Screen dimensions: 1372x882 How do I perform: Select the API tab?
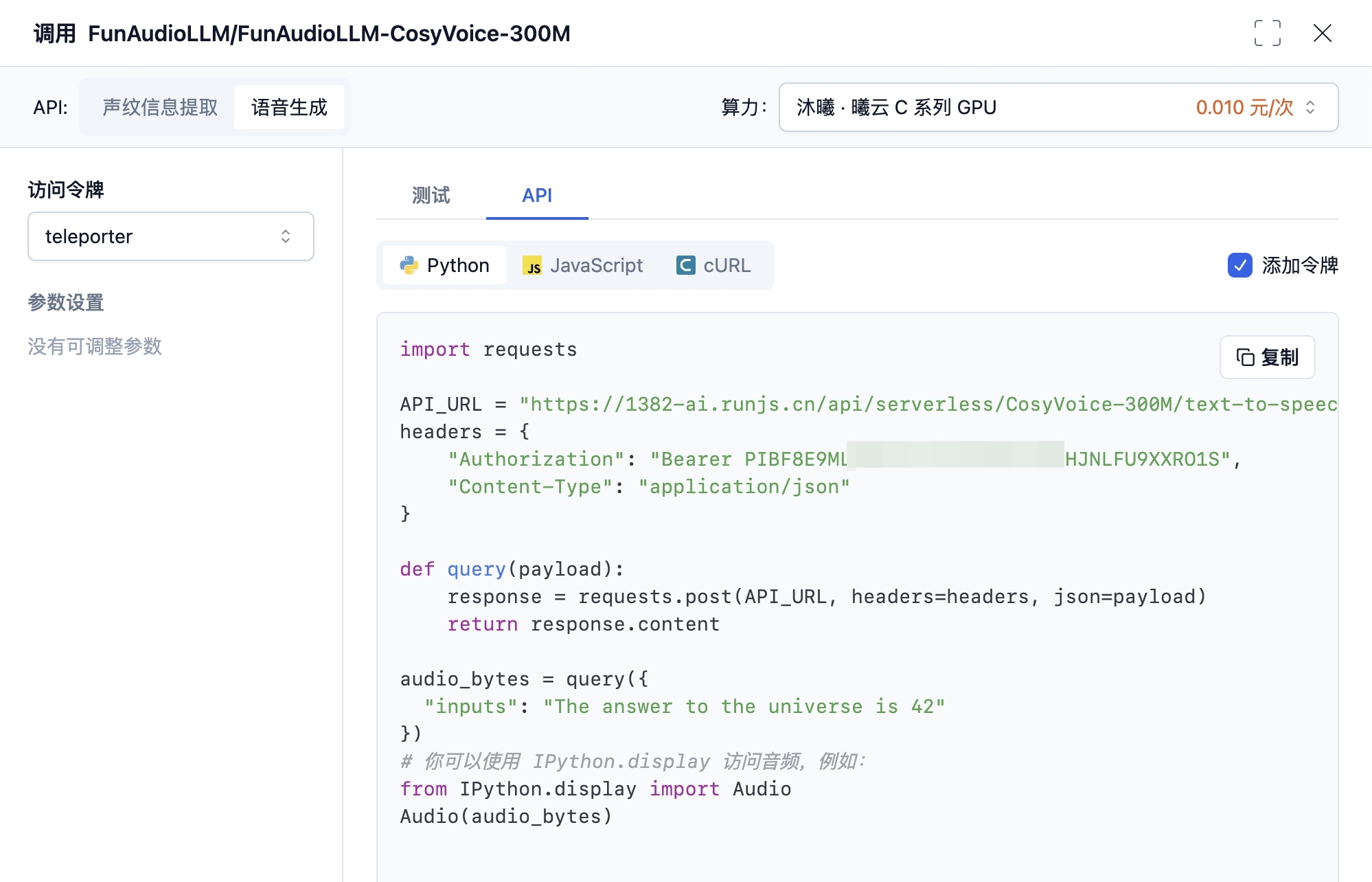click(537, 195)
